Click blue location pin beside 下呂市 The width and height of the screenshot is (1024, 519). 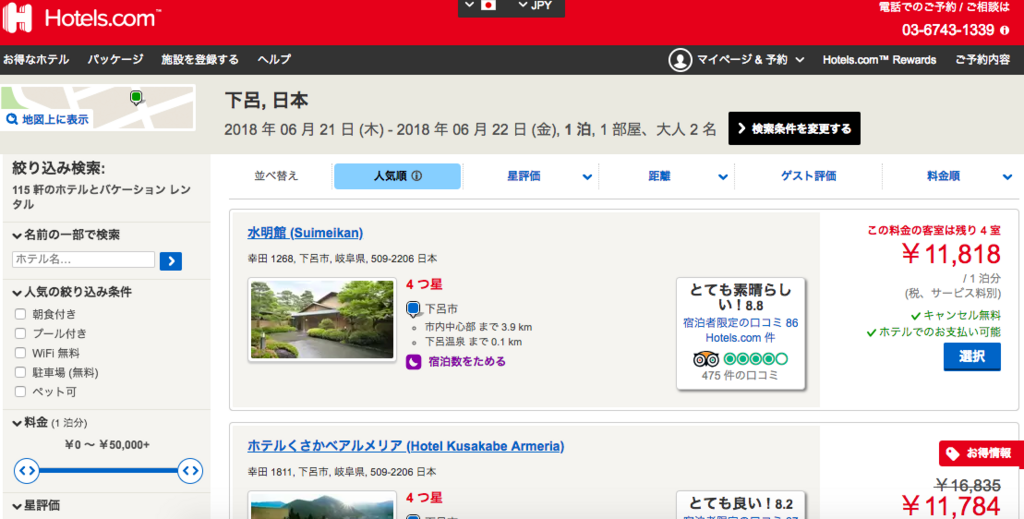pyautogui.click(x=413, y=309)
